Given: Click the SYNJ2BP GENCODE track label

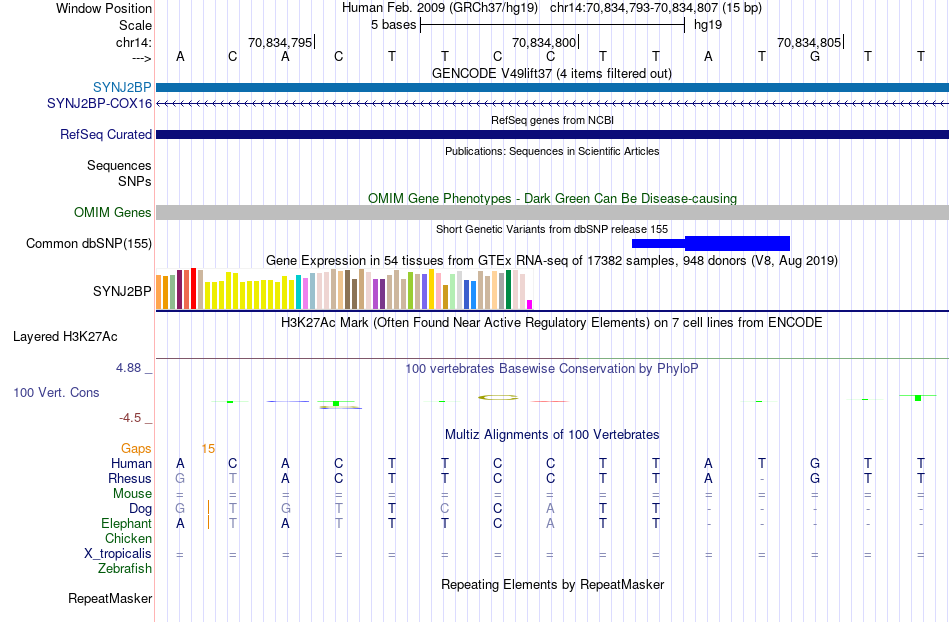Looking at the screenshot, I should 122,87.
